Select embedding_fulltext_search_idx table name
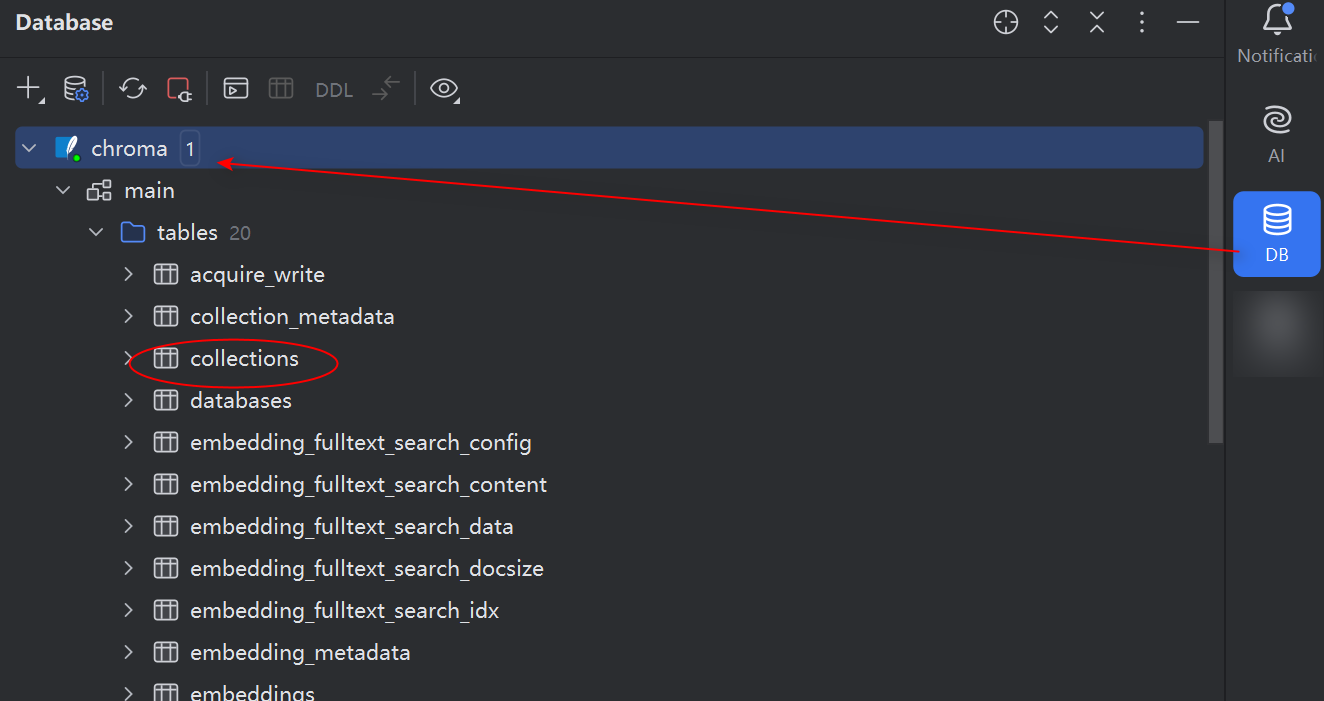The height and width of the screenshot is (701, 1324). pos(344,610)
